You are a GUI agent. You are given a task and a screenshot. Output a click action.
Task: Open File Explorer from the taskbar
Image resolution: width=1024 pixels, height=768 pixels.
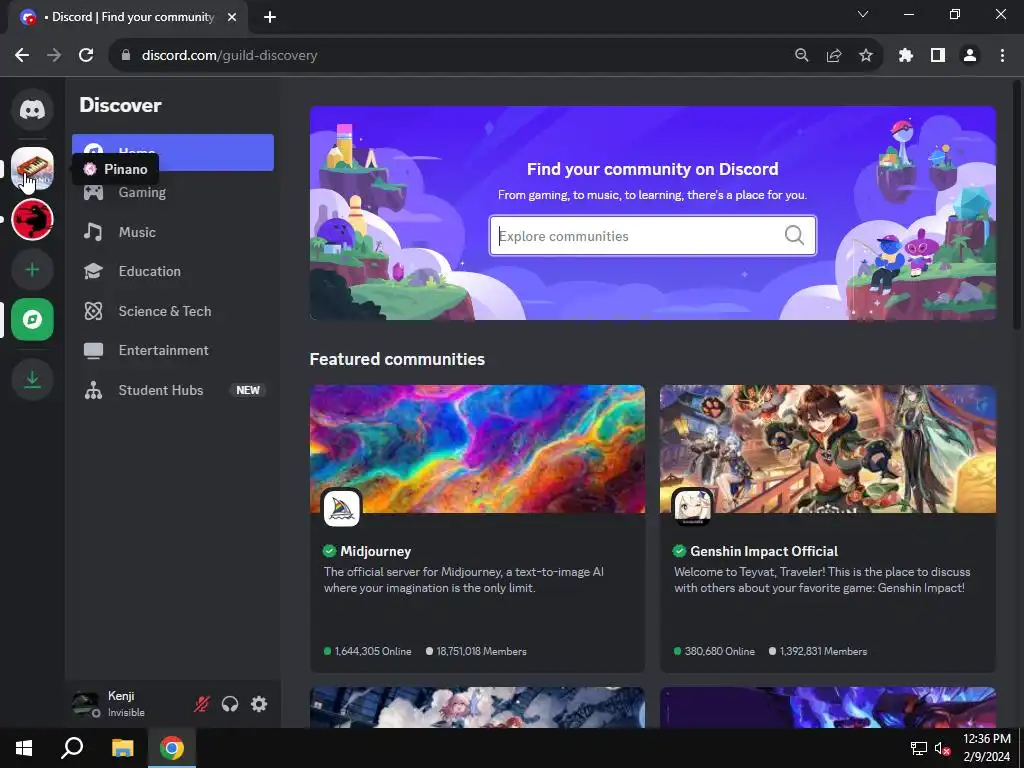coord(122,748)
